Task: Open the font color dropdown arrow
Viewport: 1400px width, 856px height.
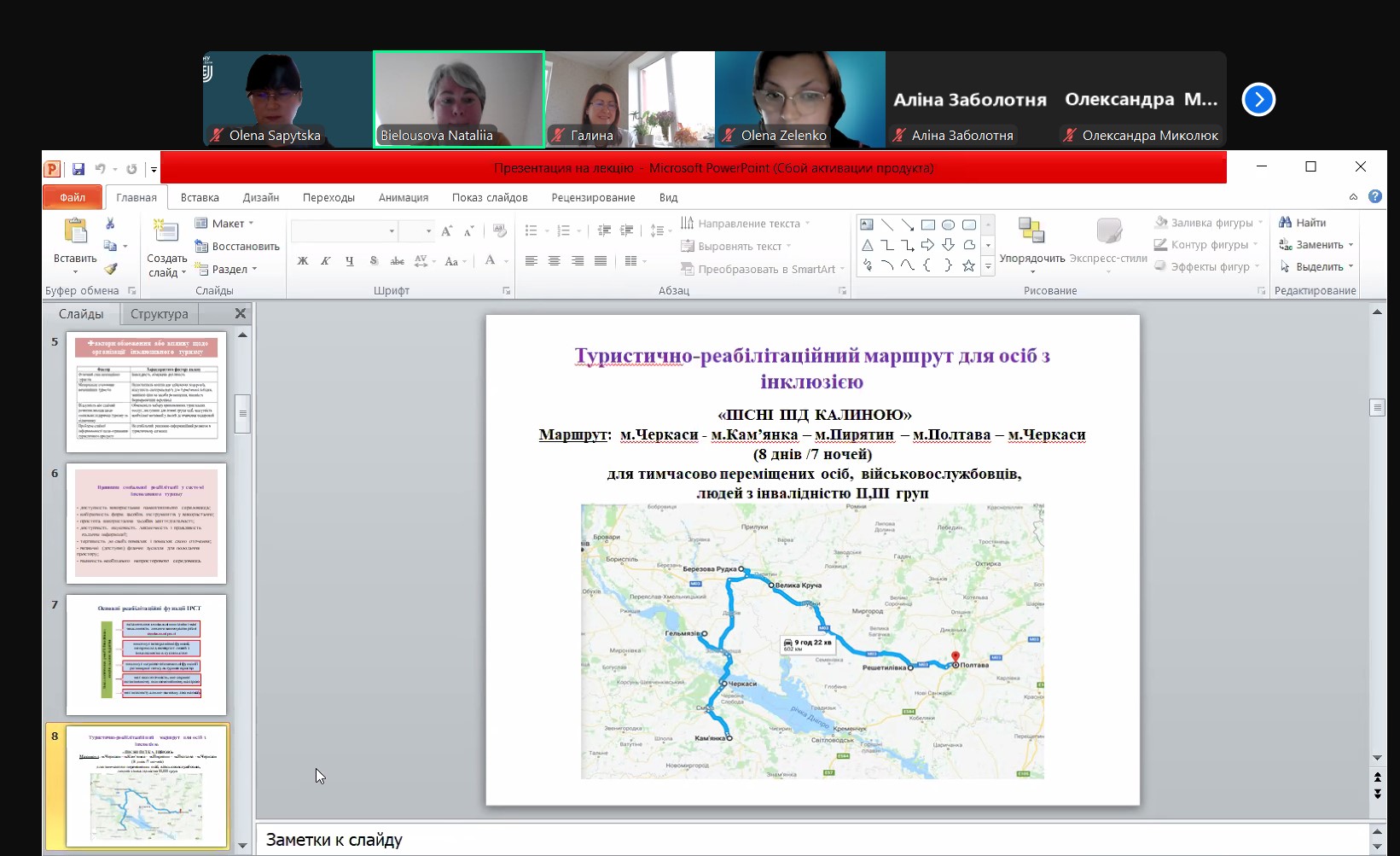Action: pos(506,261)
